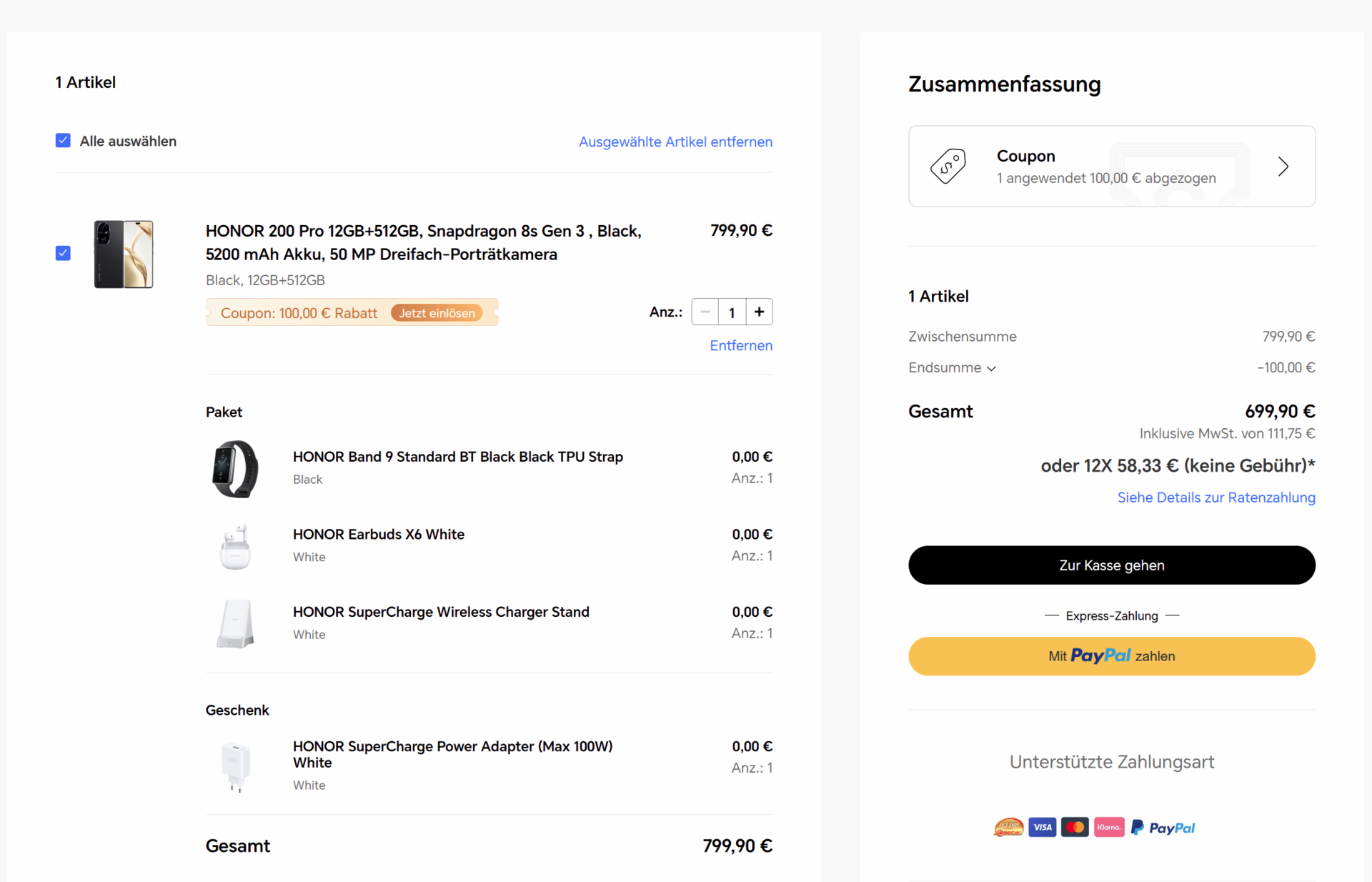Click Zur Kasse gehen button
This screenshot has width=1372, height=882.
click(1111, 565)
